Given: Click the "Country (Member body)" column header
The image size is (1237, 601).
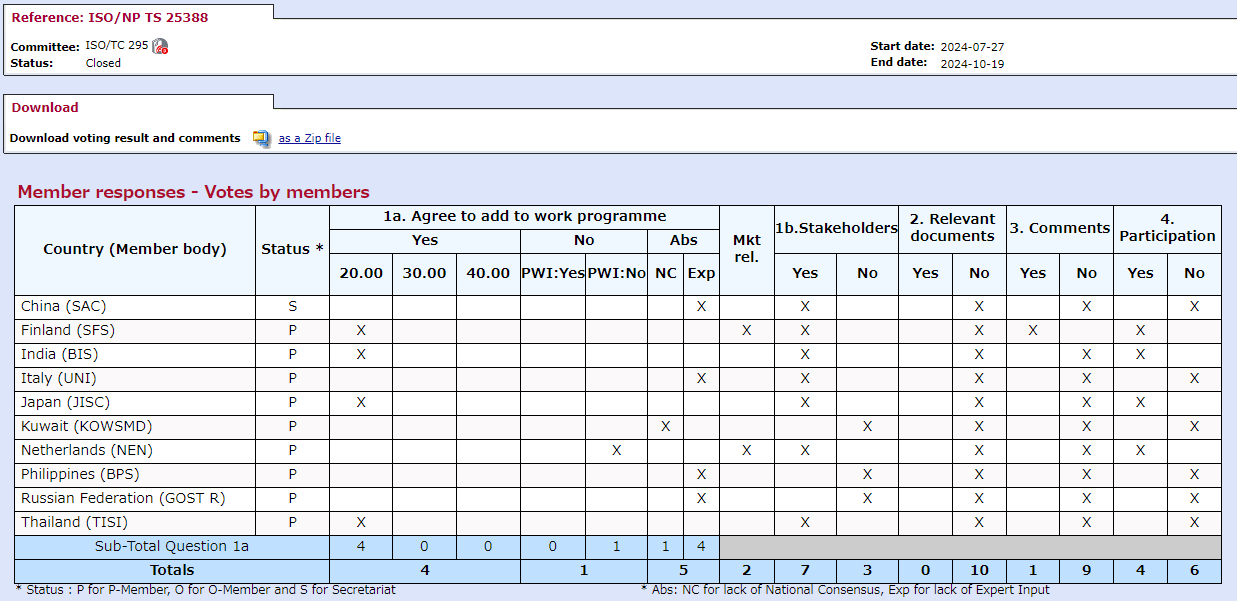Looking at the screenshot, I should pyautogui.click(x=135, y=249).
